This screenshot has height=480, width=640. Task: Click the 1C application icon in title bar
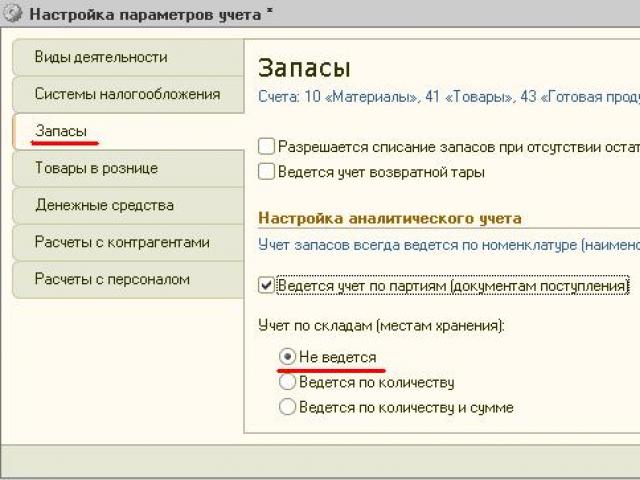coord(16,15)
